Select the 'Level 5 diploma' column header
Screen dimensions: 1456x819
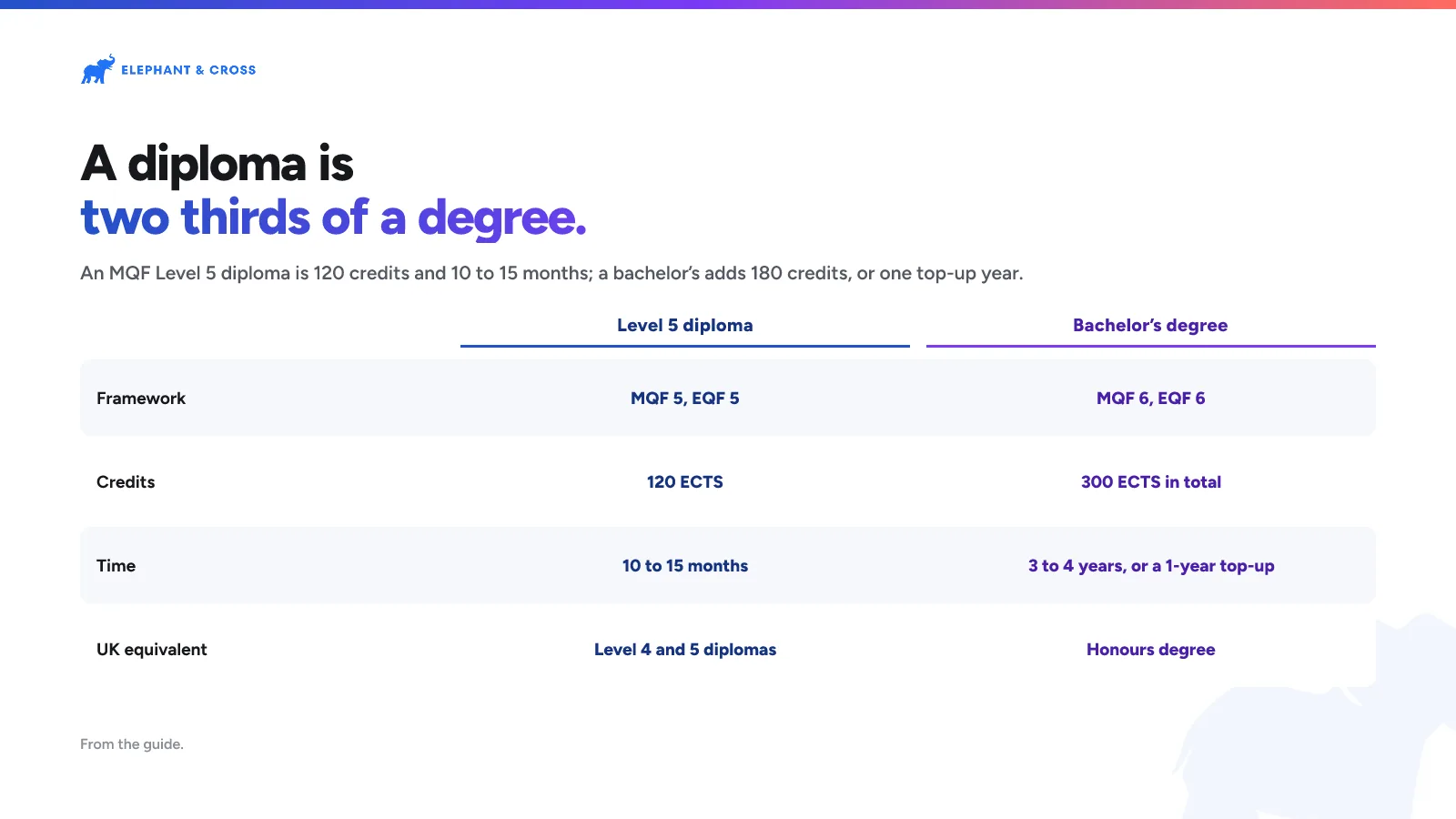point(685,326)
